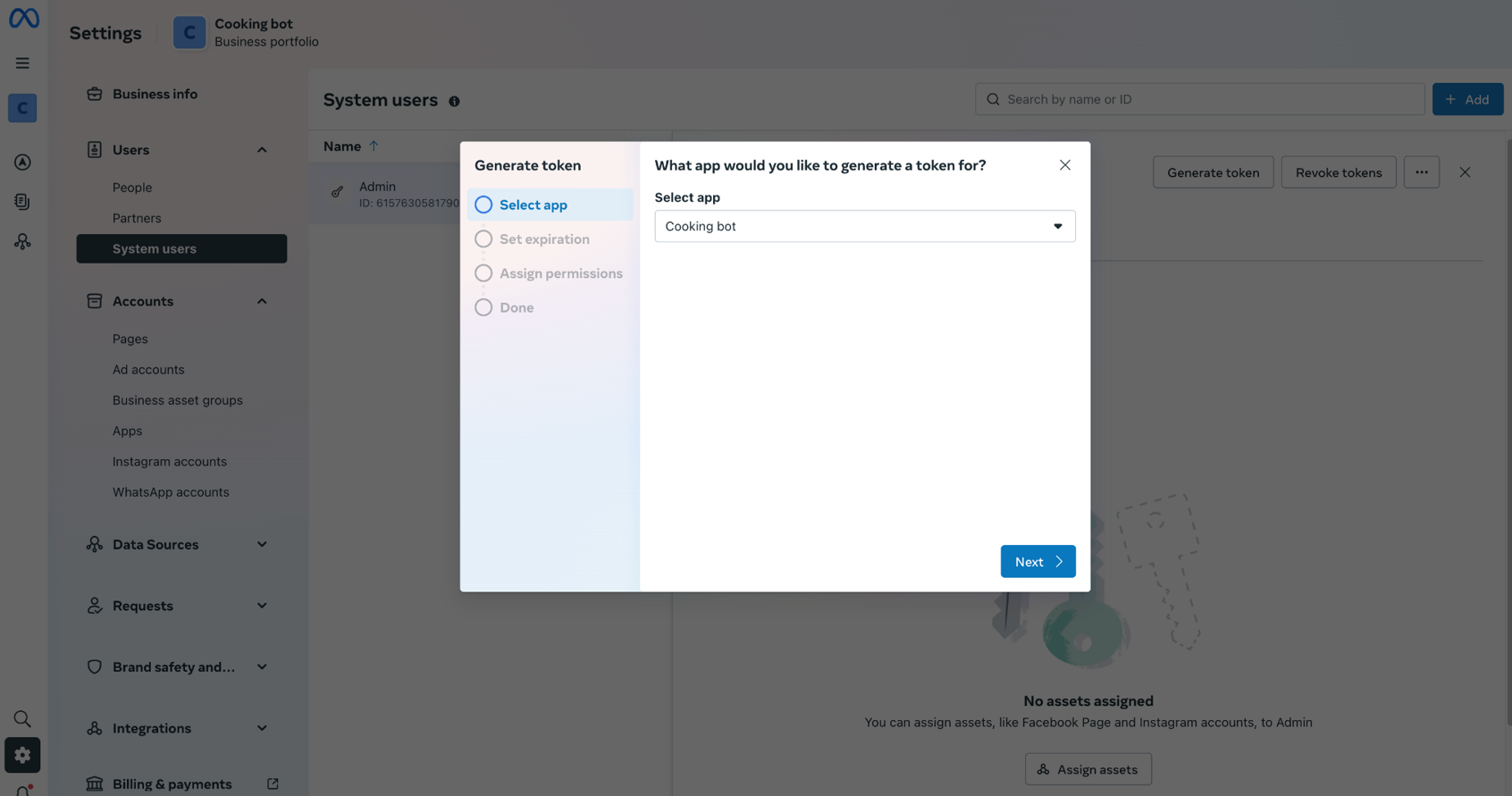1512x796 pixels.
Task: Open WhatsApp accounts
Action: pos(171,492)
